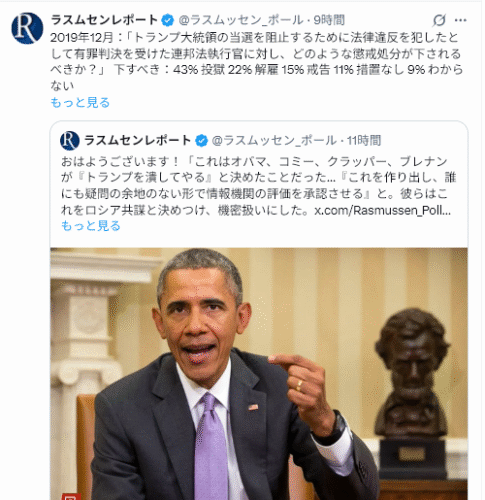Expand main post with もっと見る
The width and height of the screenshot is (485, 500).
(x=80, y=102)
